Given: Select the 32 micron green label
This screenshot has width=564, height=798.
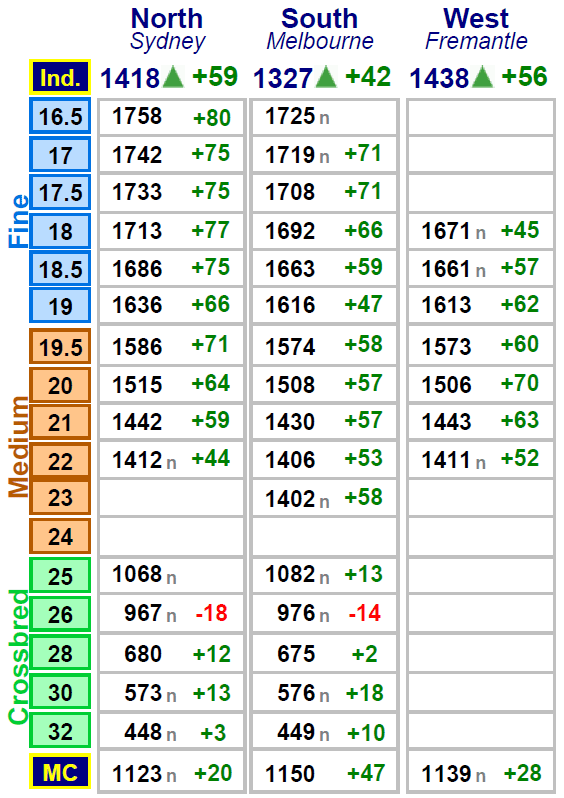Looking at the screenshot, I should coord(60,731).
